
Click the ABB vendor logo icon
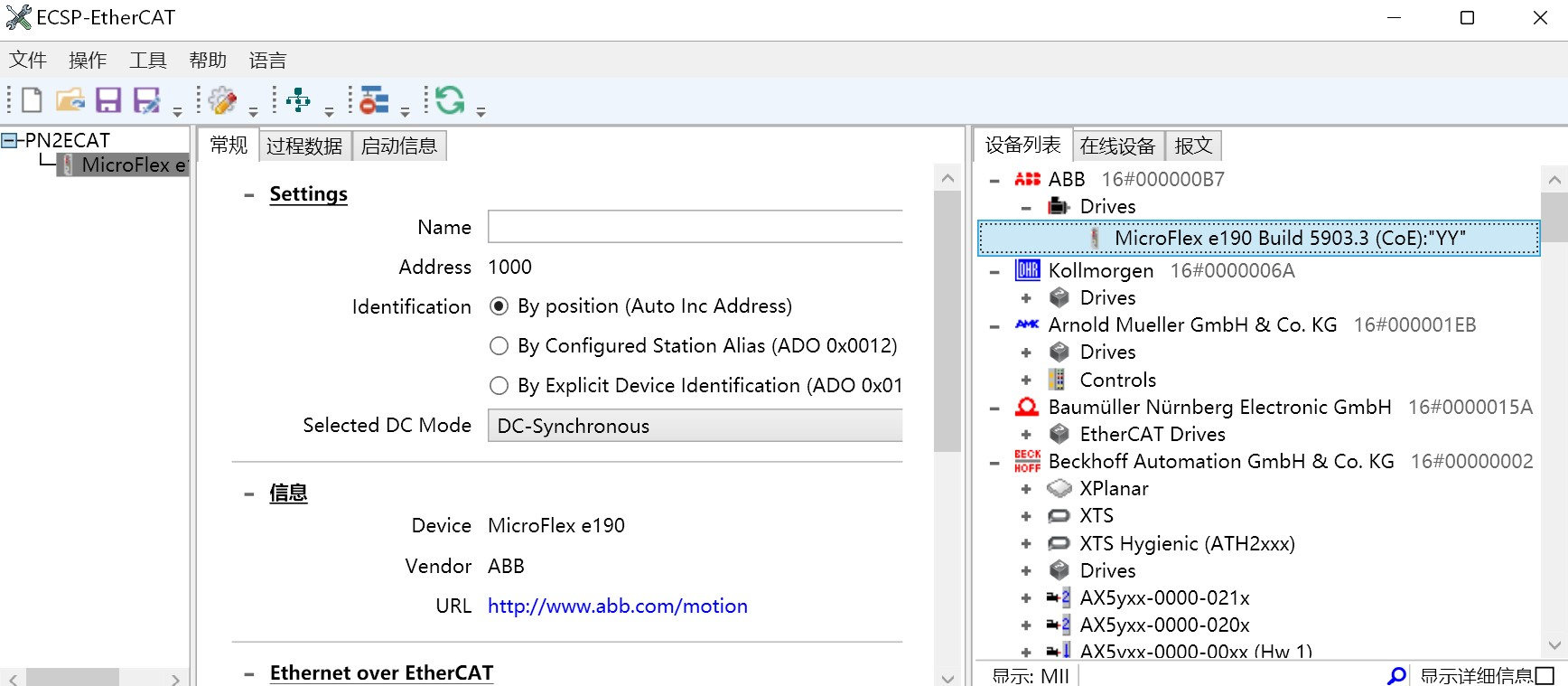(1027, 179)
